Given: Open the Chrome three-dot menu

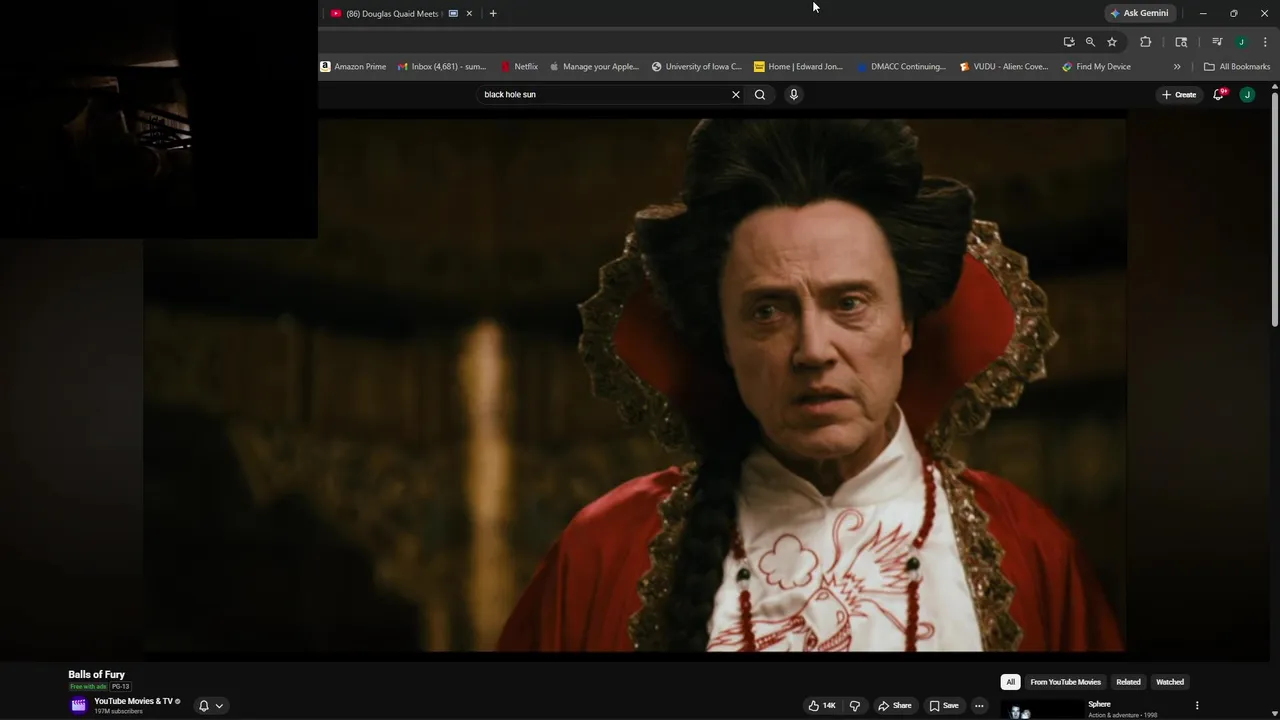Looking at the screenshot, I should [x=1265, y=42].
